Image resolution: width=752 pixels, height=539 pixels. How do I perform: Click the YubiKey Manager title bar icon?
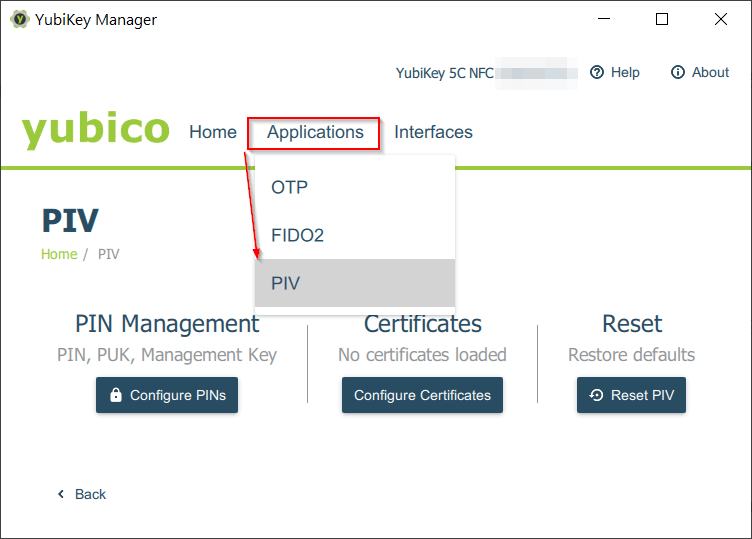(20, 19)
